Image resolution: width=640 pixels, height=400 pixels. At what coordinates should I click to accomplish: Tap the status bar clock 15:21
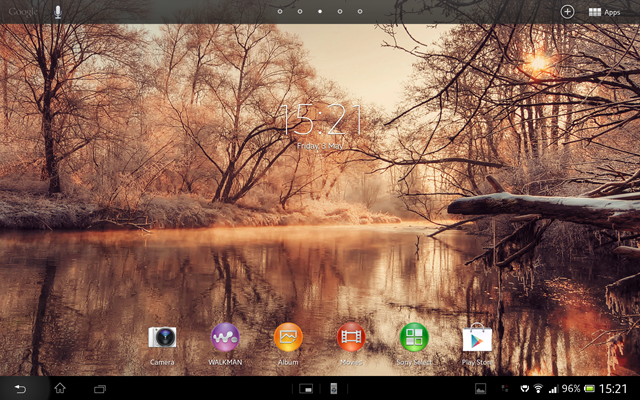point(613,389)
